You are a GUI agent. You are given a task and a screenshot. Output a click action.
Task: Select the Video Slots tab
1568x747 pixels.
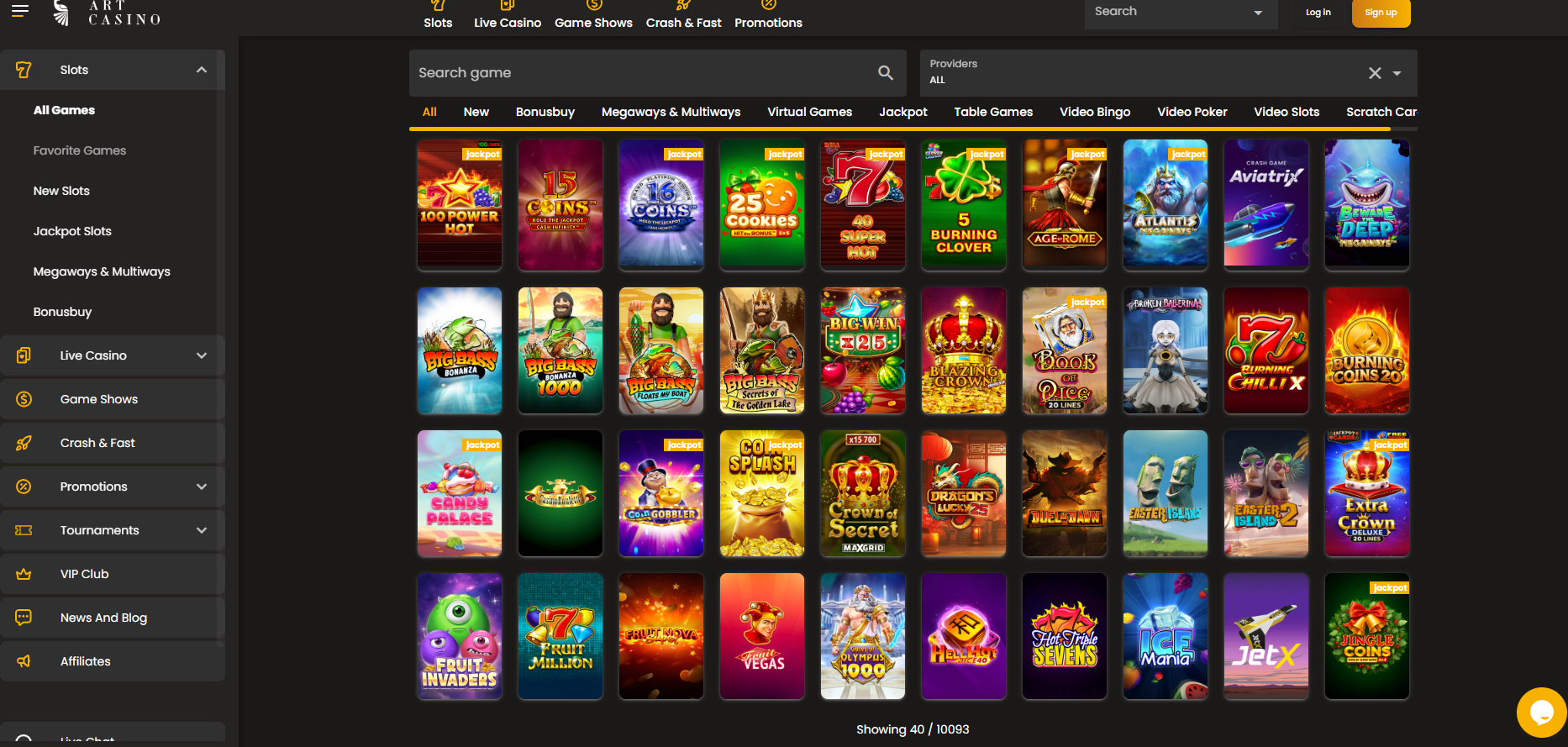point(1286,112)
